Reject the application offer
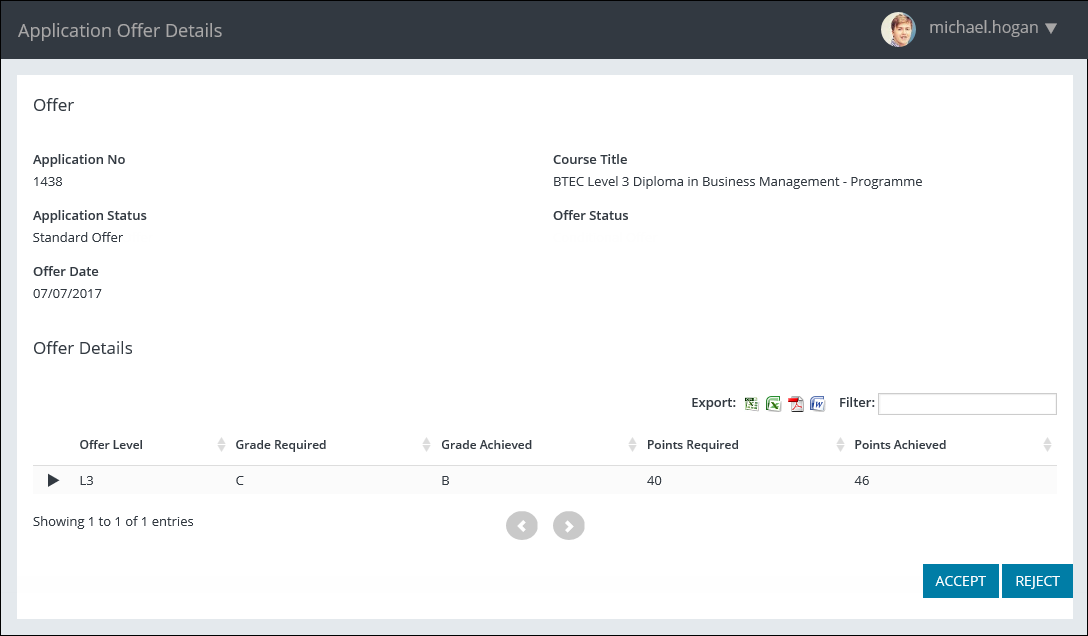 tap(1037, 581)
